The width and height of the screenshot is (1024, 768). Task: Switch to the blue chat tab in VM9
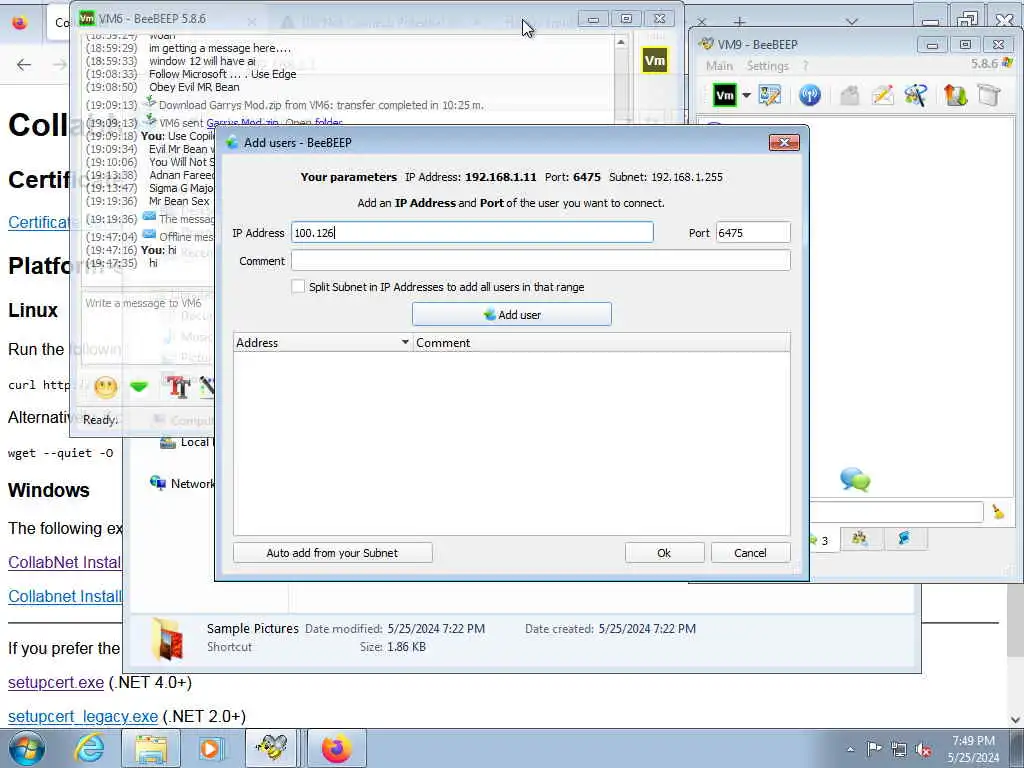point(904,538)
